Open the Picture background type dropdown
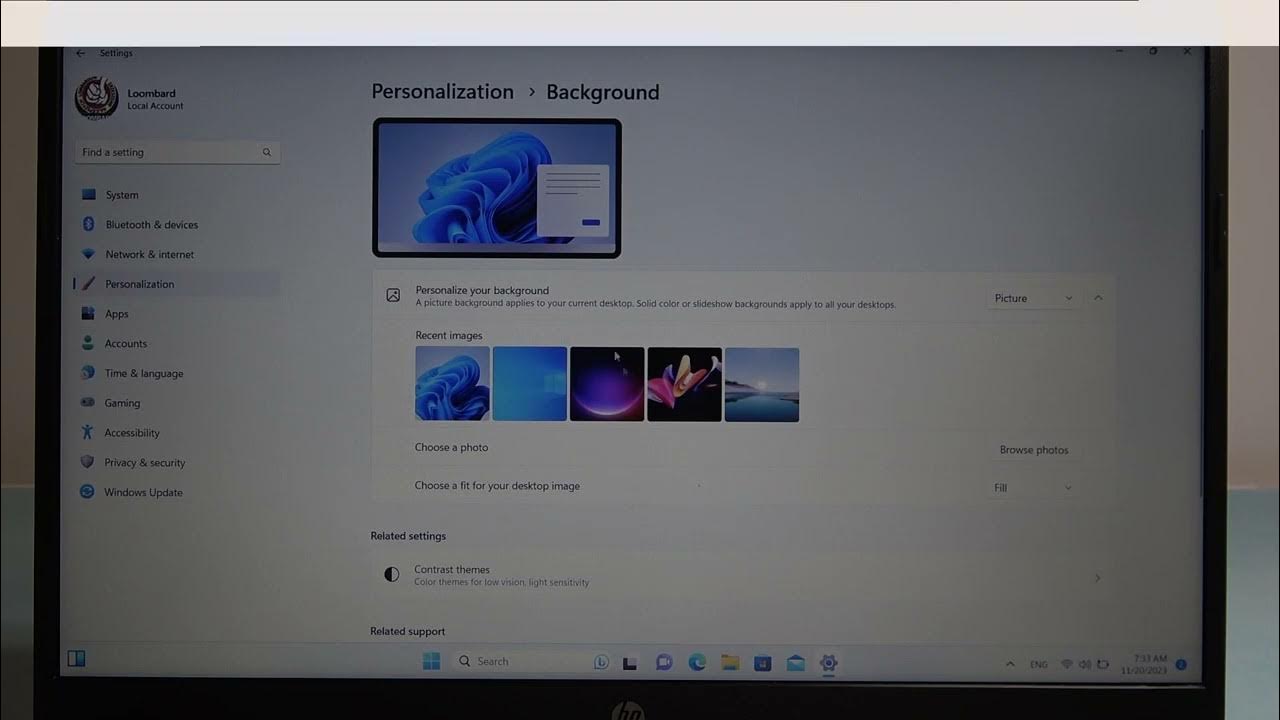1280x720 pixels. tap(1031, 297)
